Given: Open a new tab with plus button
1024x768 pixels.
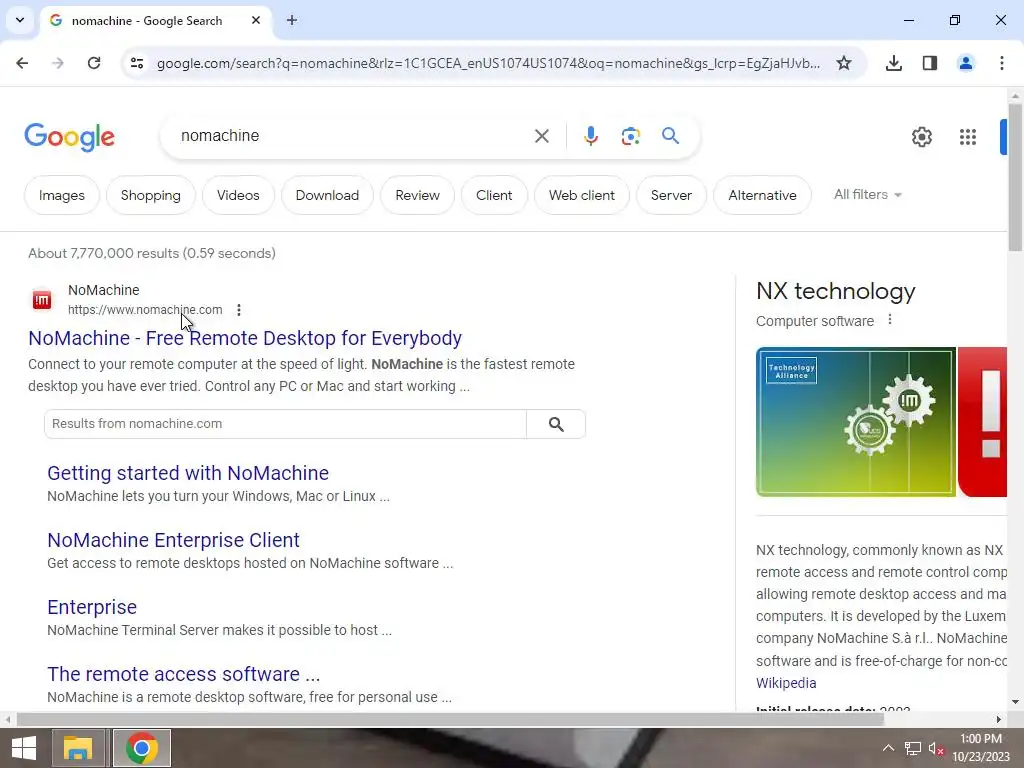Looking at the screenshot, I should pos(292,20).
